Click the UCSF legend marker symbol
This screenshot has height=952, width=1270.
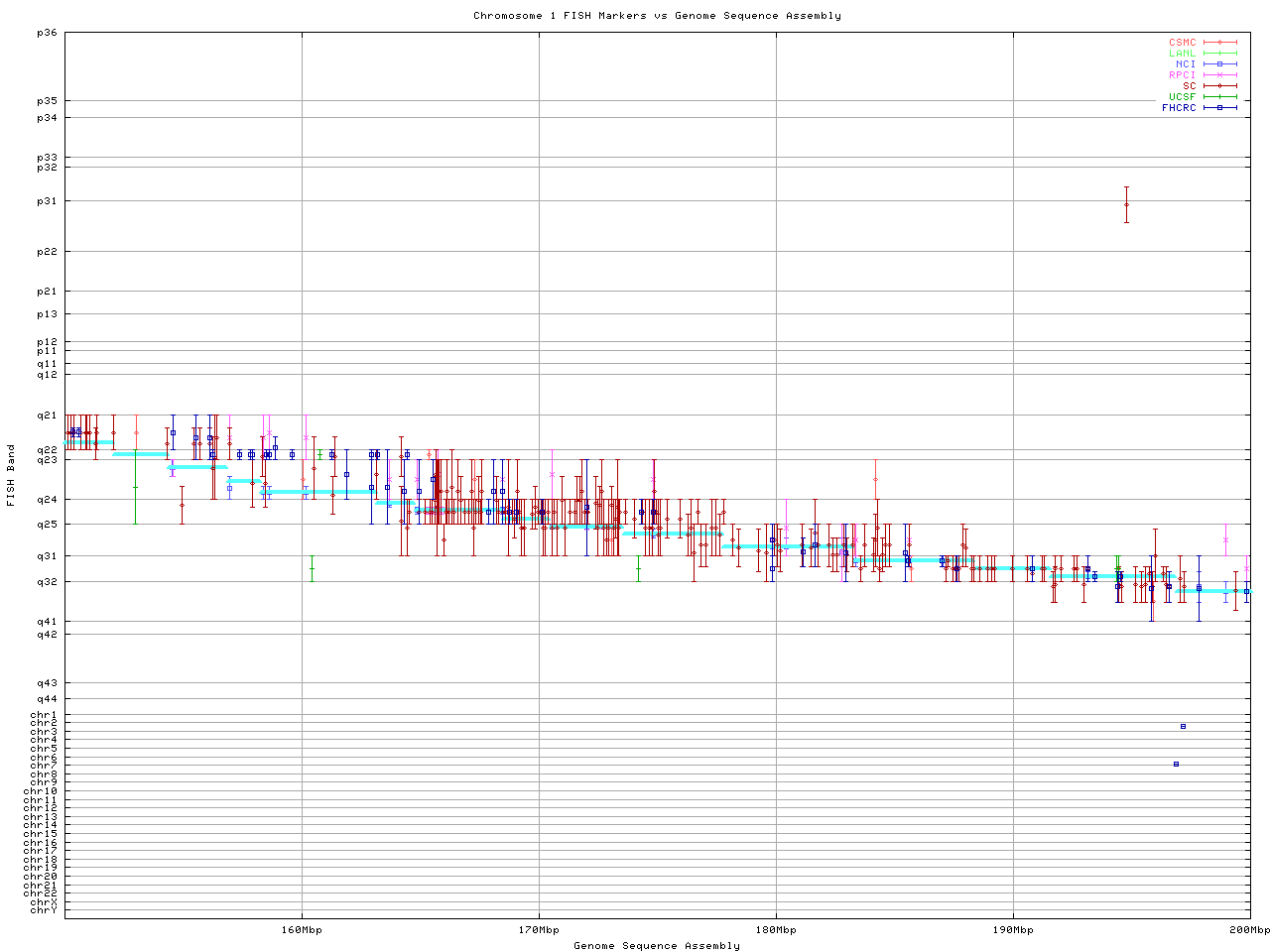click(1219, 97)
